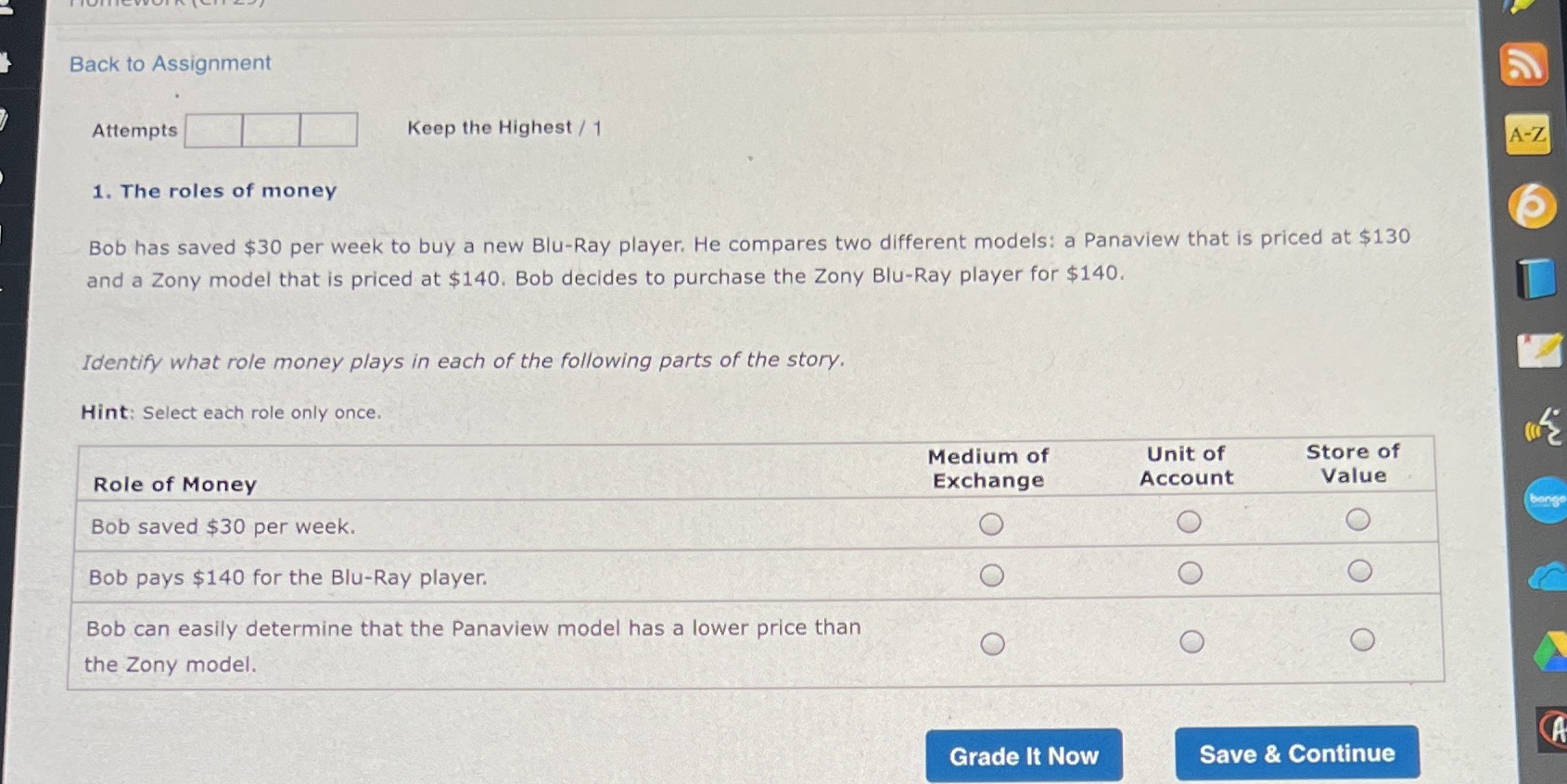Open the Bongo tutoring app icon
The height and width of the screenshot is (784, 1567).
[x=1541, y=499]
